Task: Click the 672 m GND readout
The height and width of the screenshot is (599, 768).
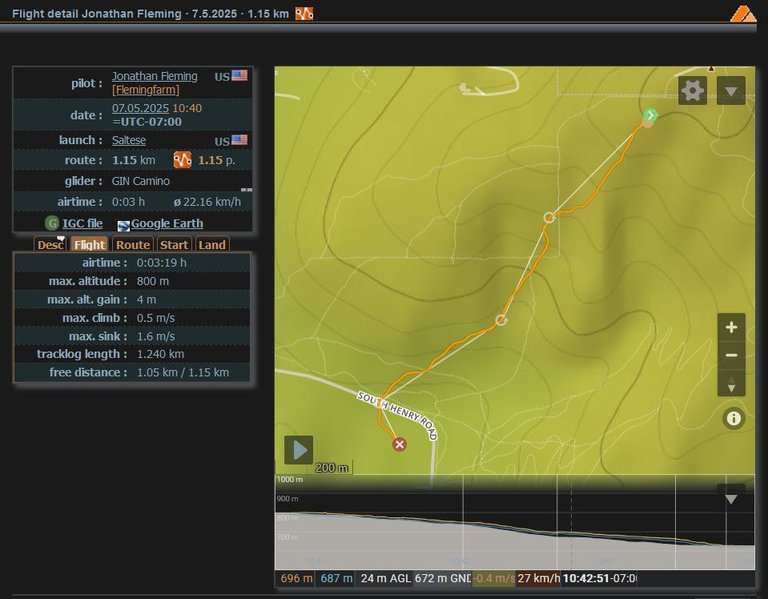Action: 443,578
